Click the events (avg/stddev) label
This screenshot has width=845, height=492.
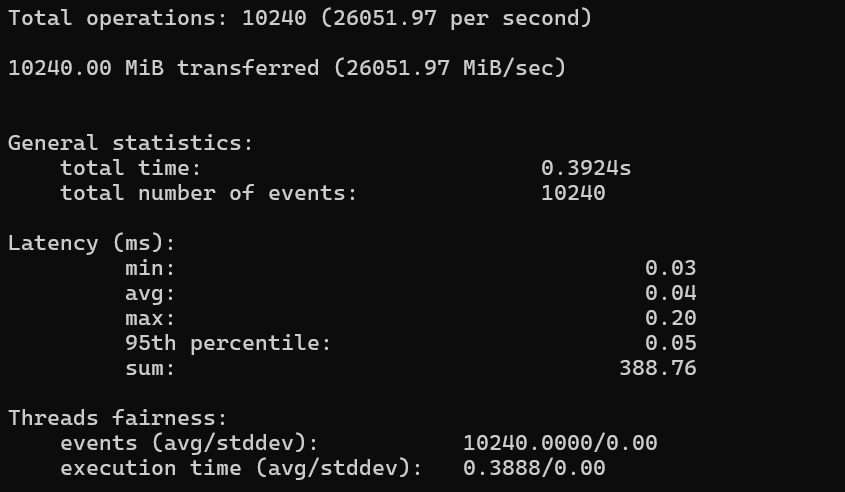click(189, 444)
